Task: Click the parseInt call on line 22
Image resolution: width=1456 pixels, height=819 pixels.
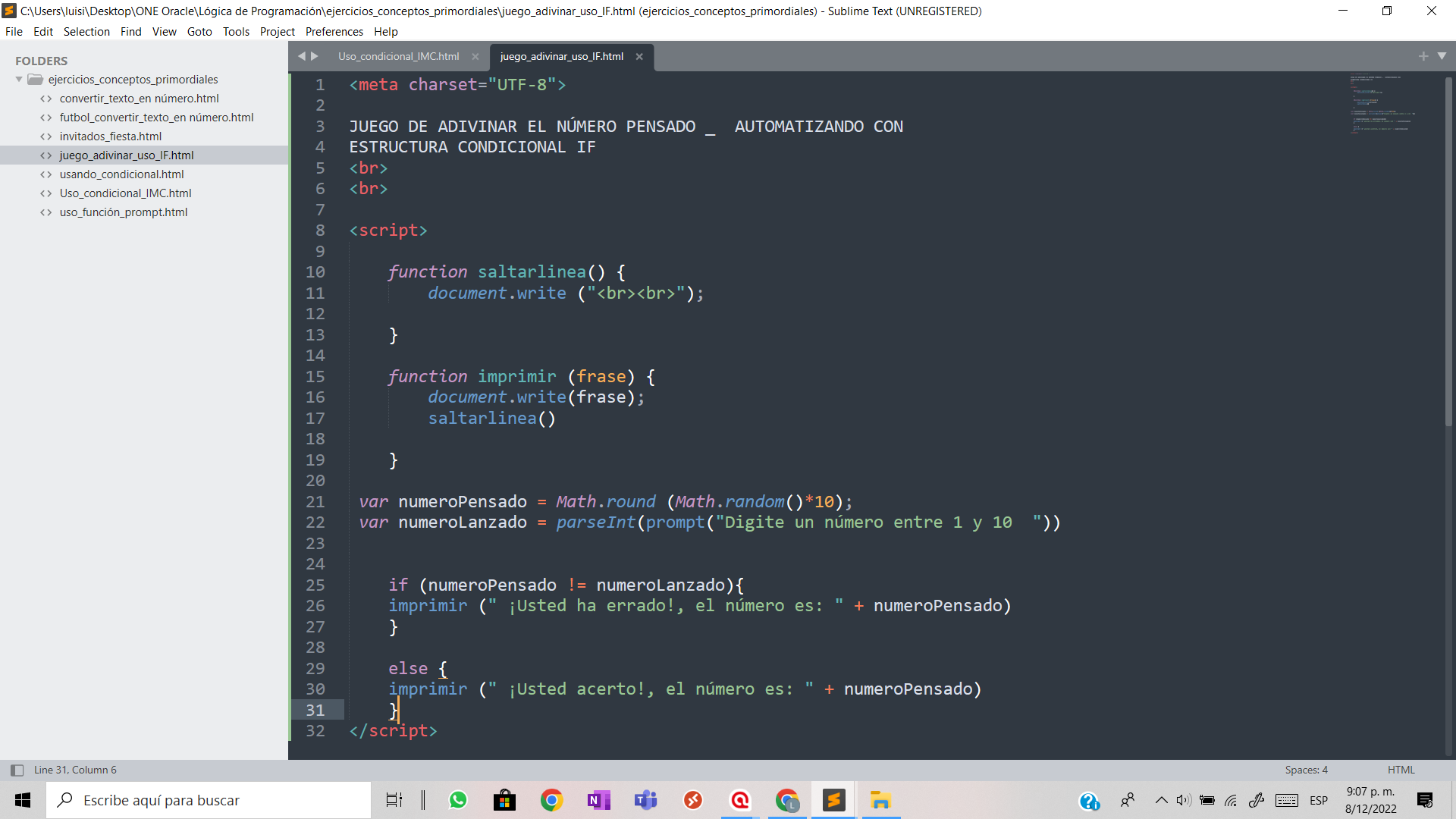Action: 596,522
